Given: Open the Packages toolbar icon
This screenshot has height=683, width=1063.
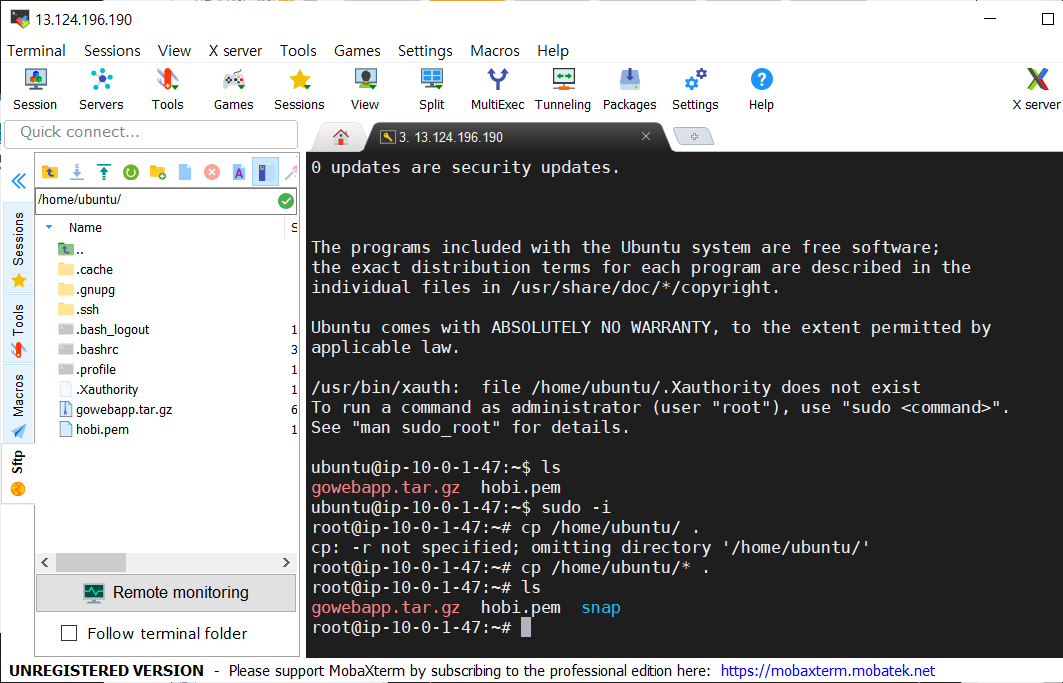Looking at the screenshot, I should pyautogui.click(x=629, y=90).
